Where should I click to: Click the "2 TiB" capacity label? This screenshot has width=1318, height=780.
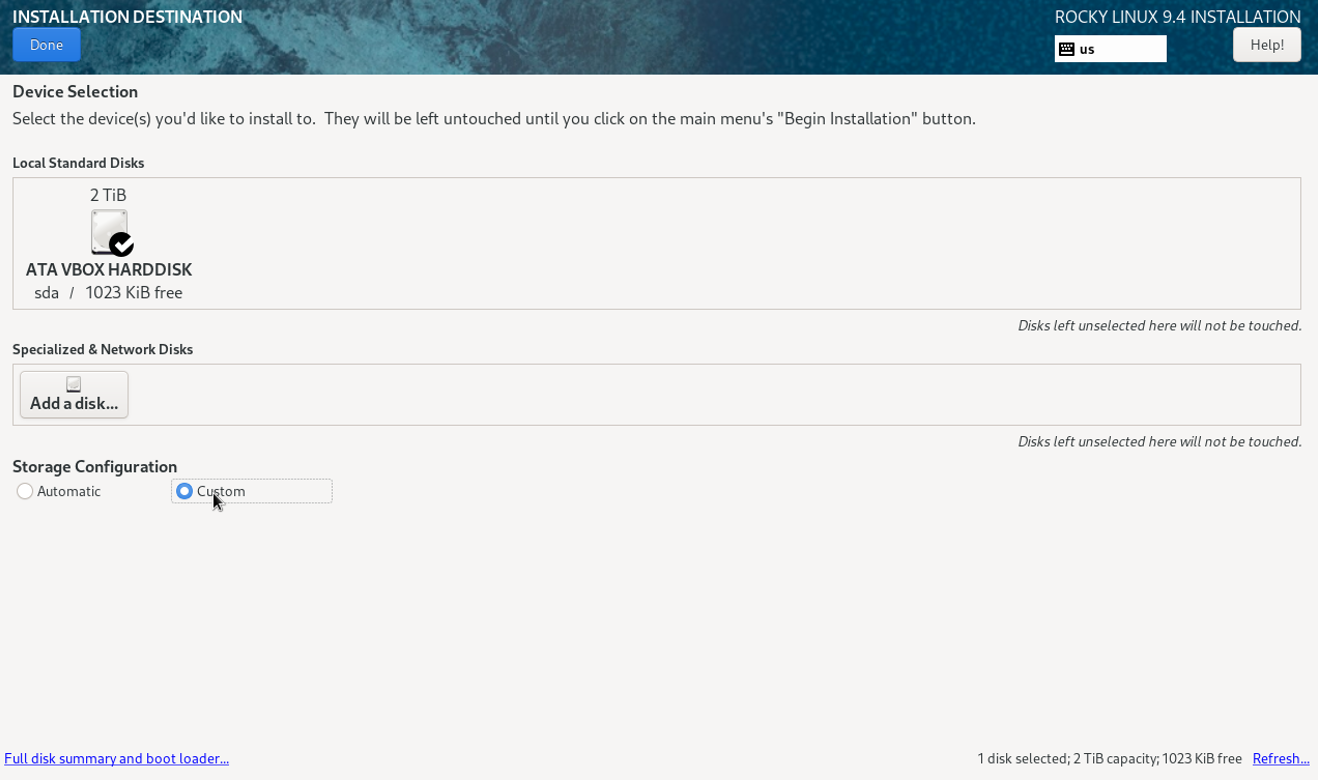click(107, 195)
